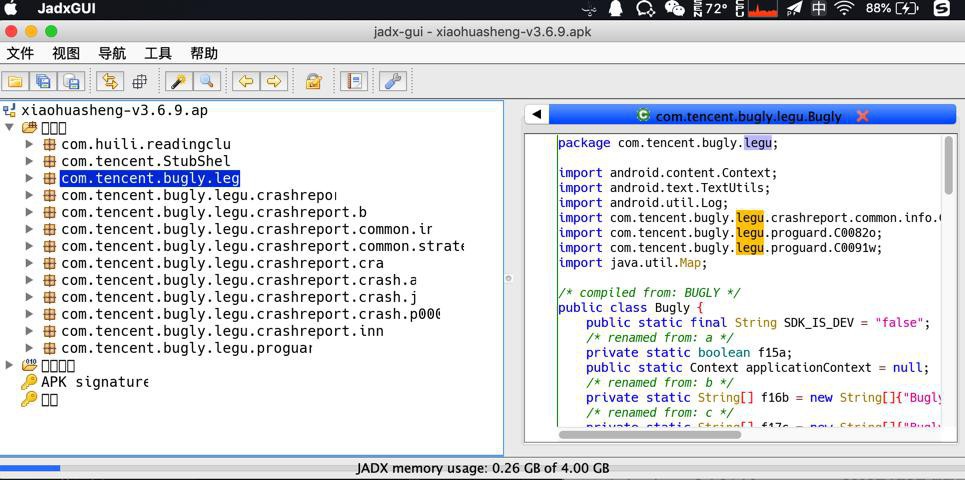Click package icon of com.huili.readingclu
The width and height of the screenshot is (965, 480).
coord(50,145)
